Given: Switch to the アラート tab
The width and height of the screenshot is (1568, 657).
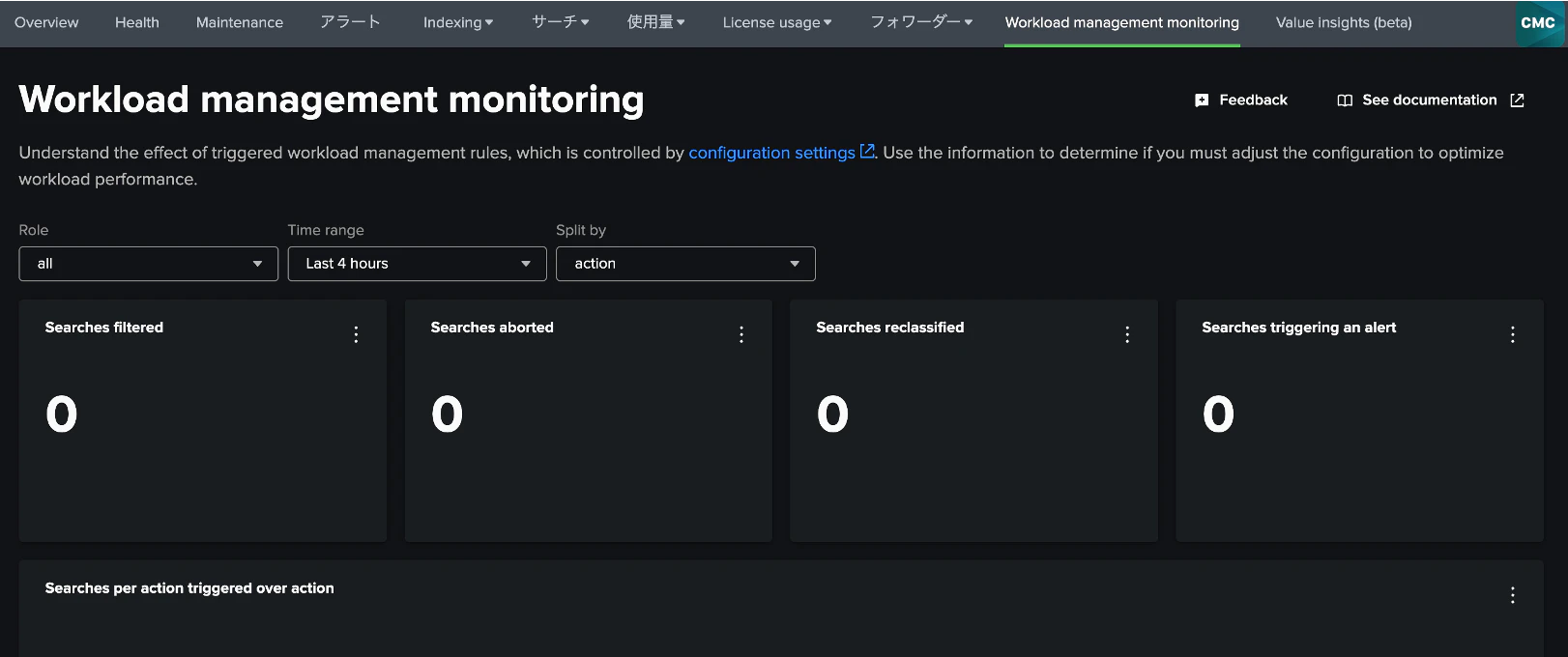Looking at the screenshot, I should [x=350, y=22].
